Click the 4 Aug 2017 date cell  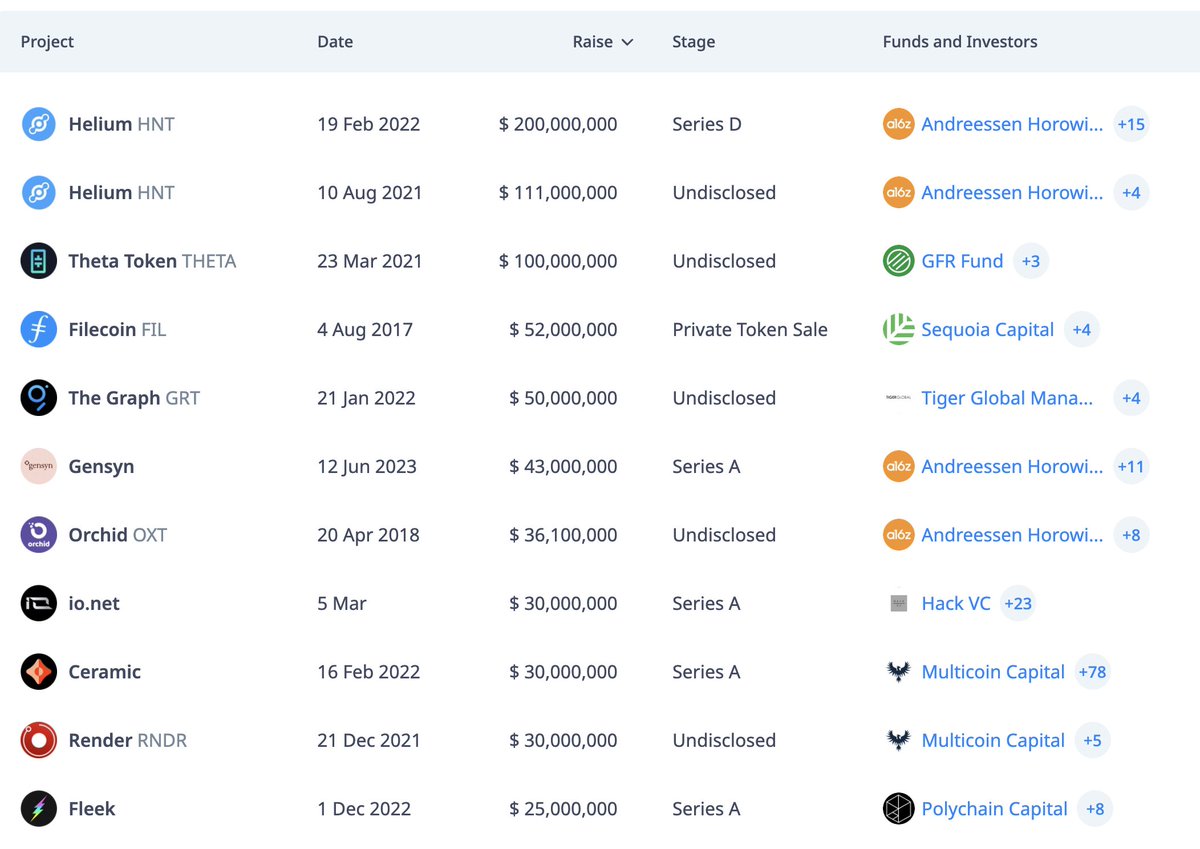(x=365, y=330)
